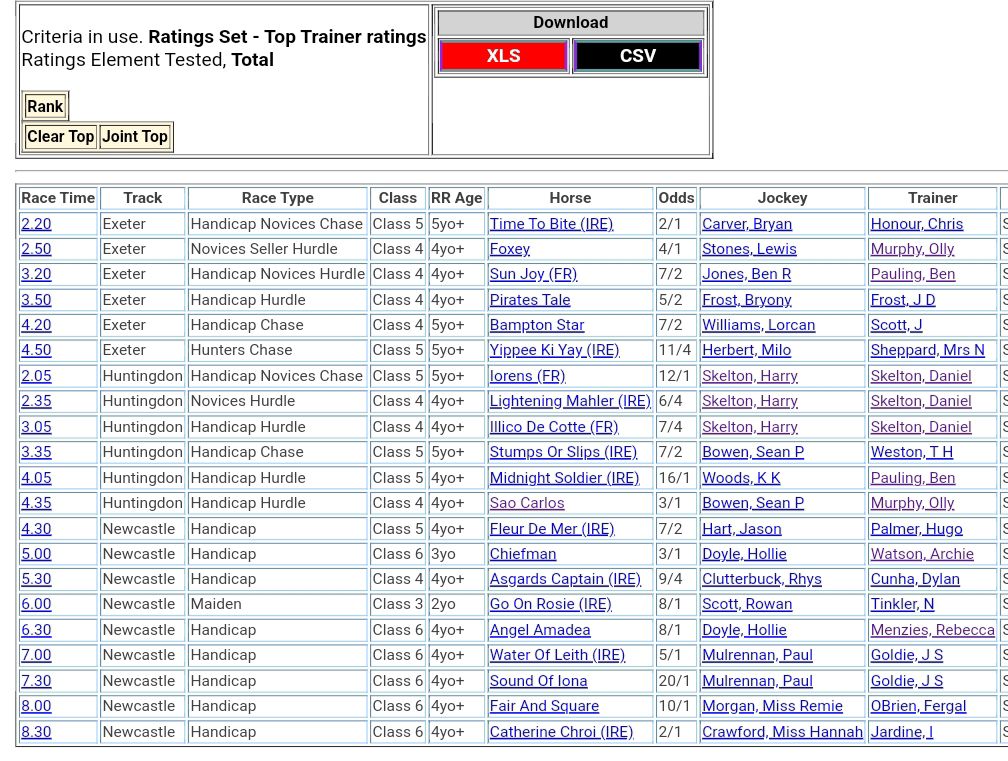The height and width of the screenshot is (761, 1008).
Task: View jockey Frost, Bryony profile
Action: click(746, 300)
